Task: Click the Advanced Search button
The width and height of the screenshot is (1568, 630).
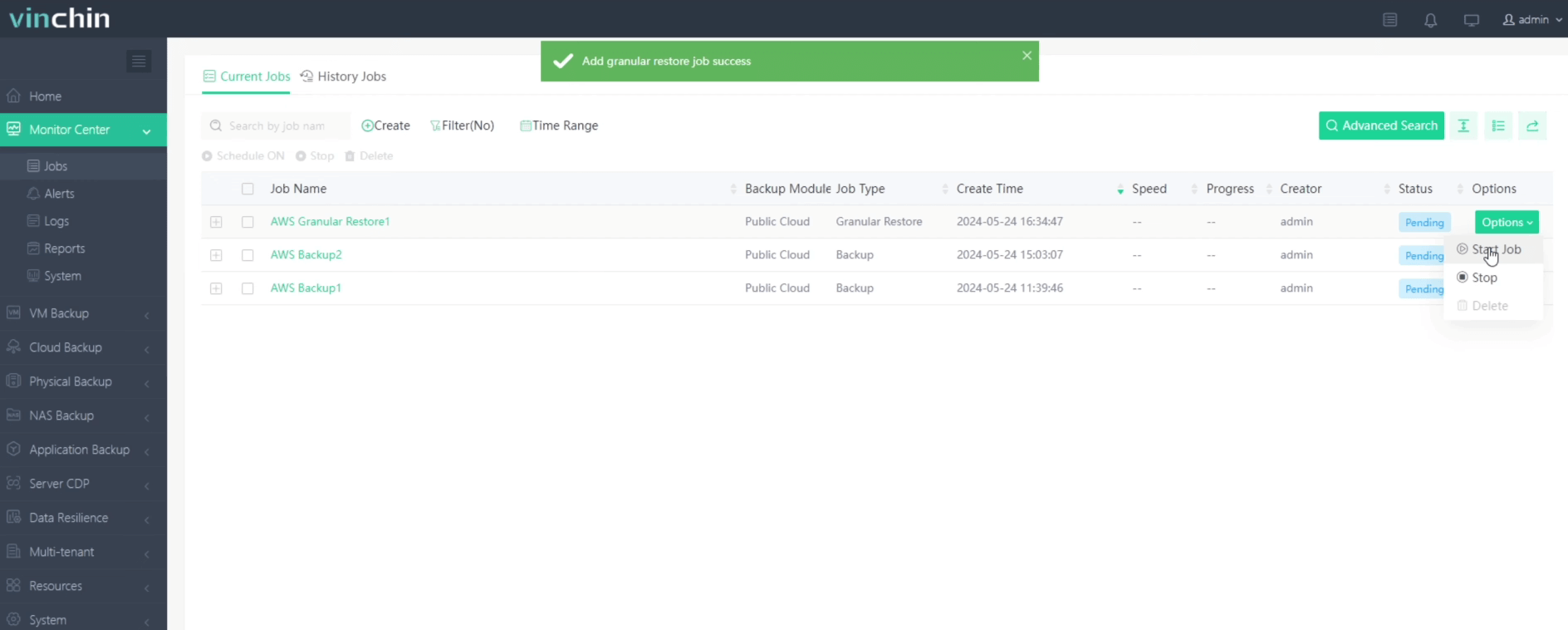Action: [1381, 126]
